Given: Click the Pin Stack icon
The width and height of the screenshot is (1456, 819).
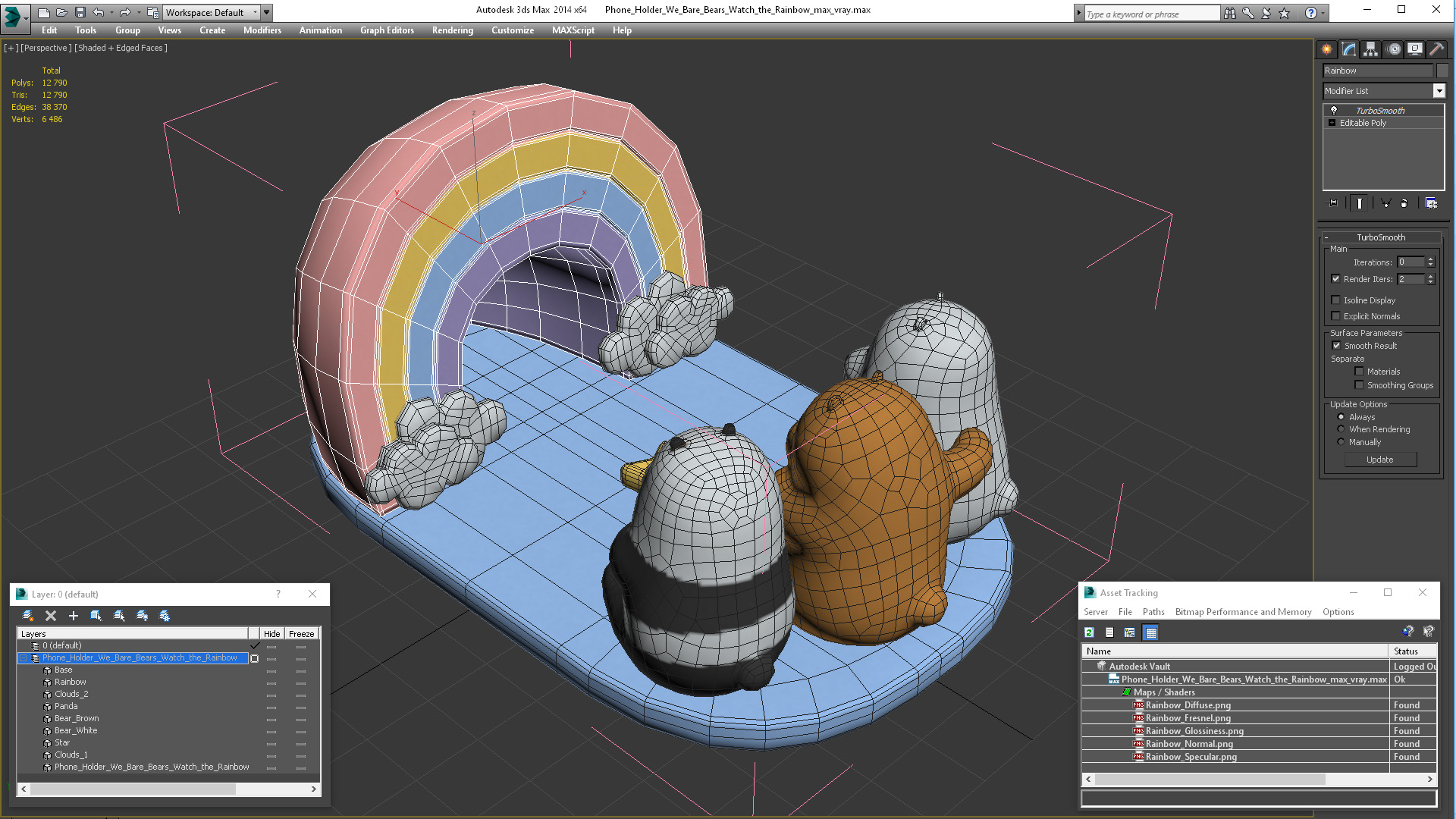Looking at the screenshot, I should (1333, 203).
